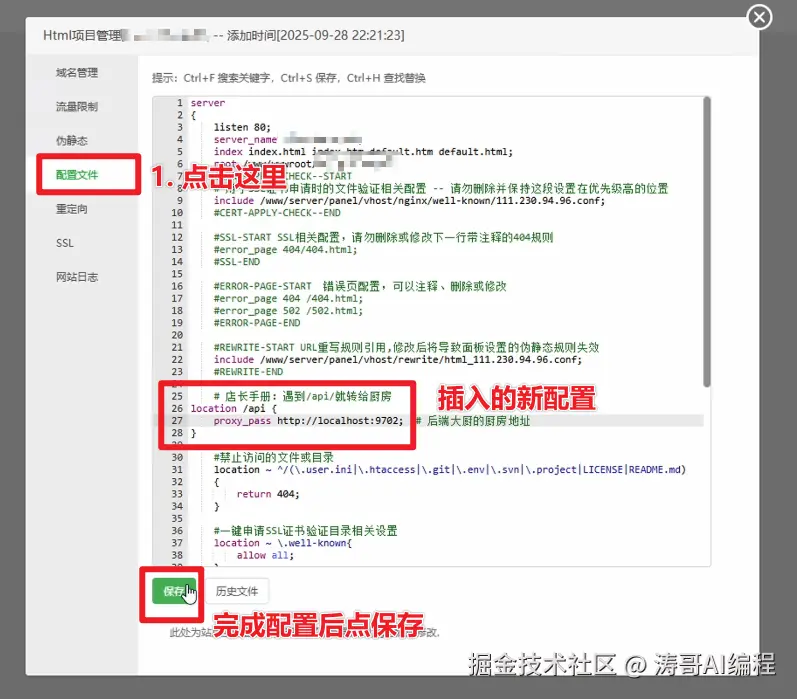Close the Html project management dialog
The image size is (797, 699).
coord(759,17)
